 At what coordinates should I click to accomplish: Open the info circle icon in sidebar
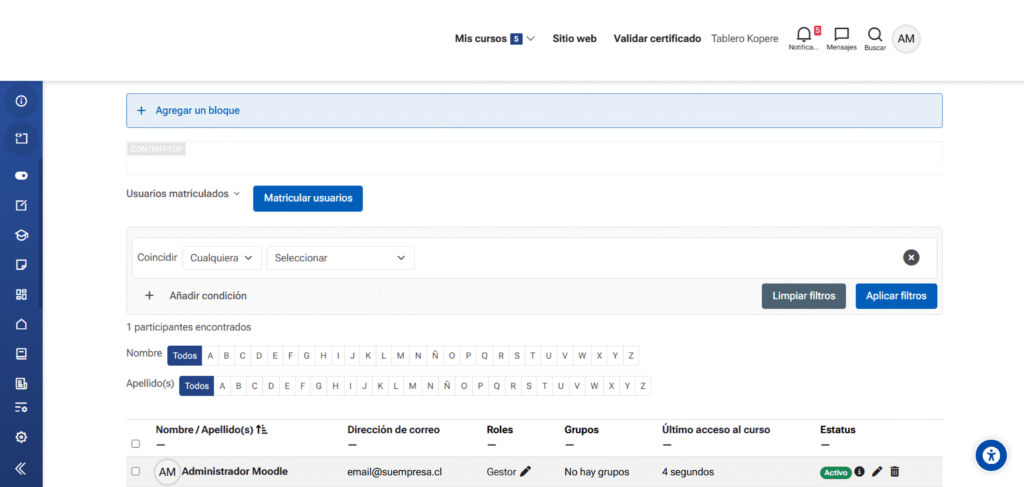21,101
